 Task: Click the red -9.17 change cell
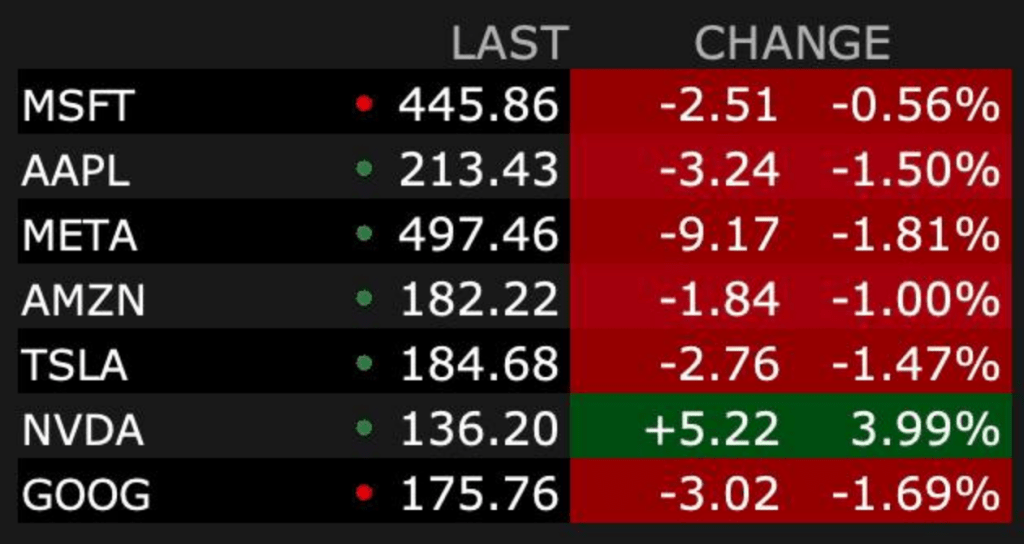tap(719, 235)
